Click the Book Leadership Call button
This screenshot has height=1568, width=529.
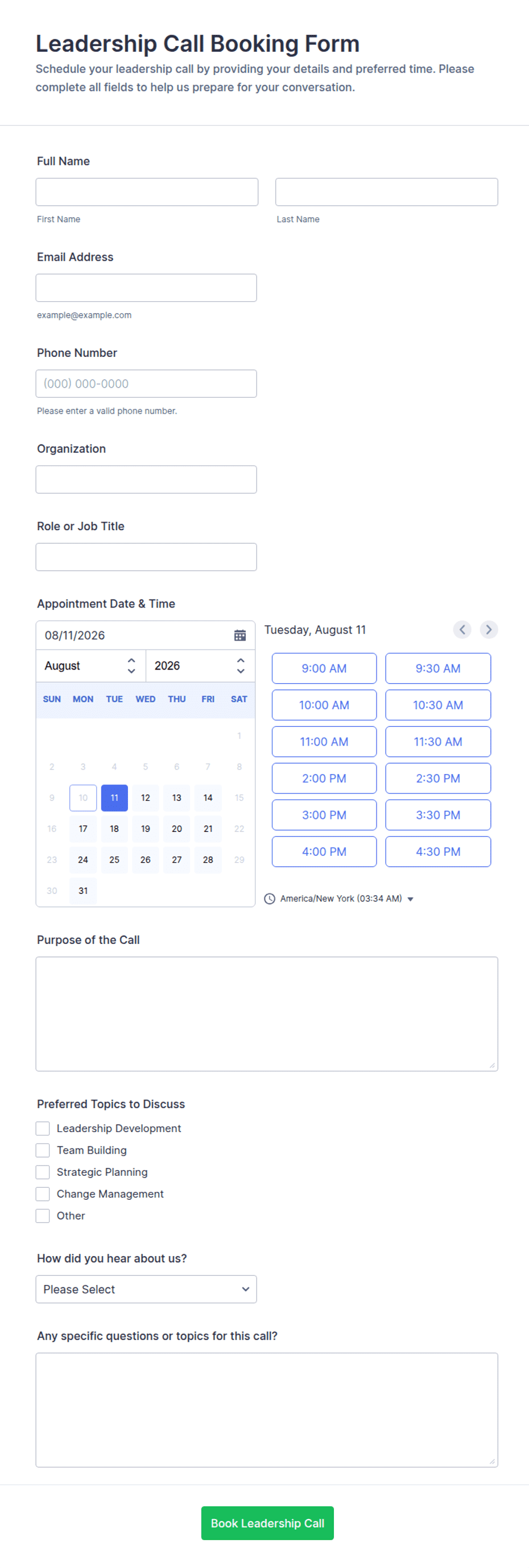pyautogui.click(x=267, y=1523)
